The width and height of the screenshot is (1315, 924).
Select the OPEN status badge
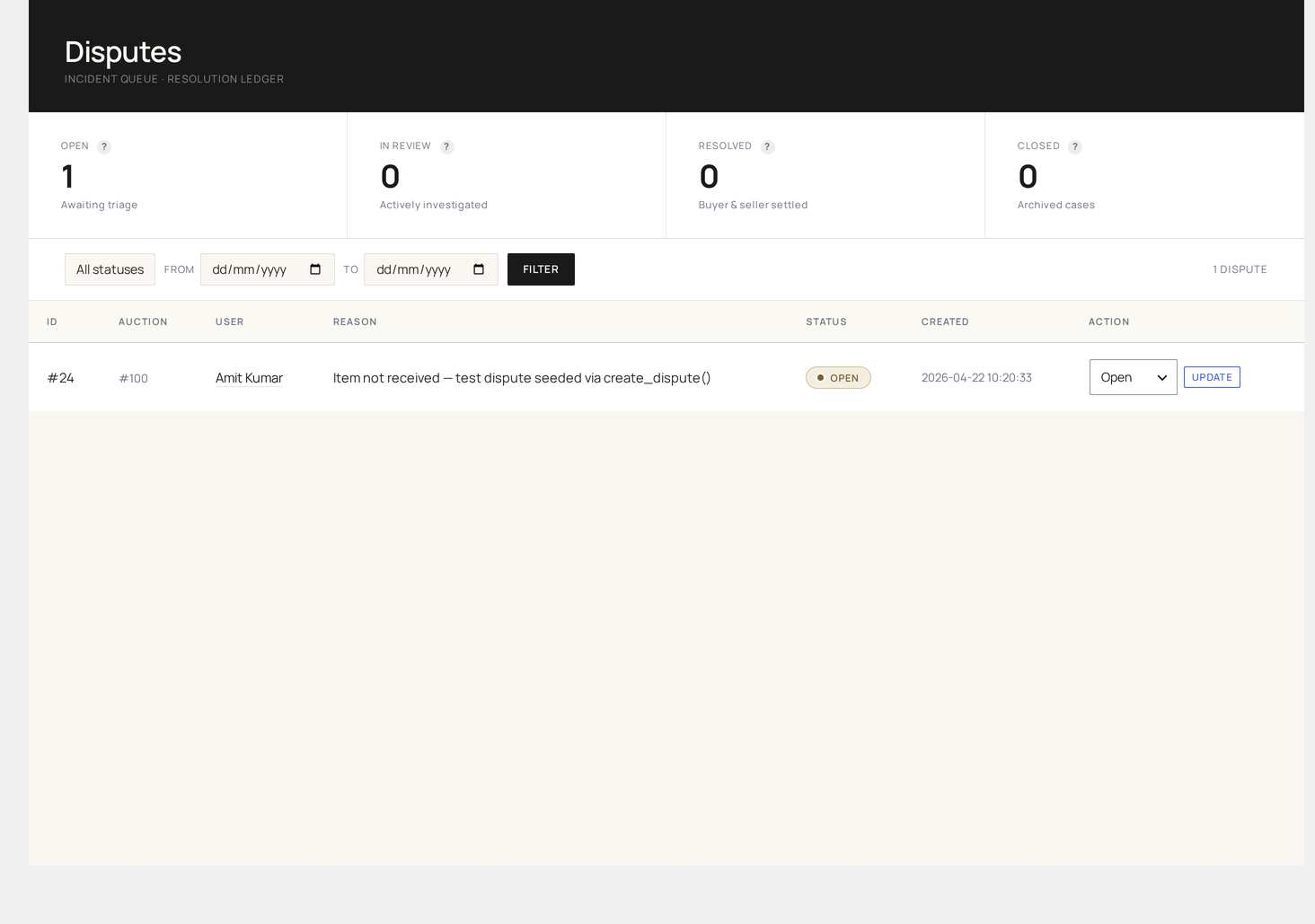(x=838, y=378)
